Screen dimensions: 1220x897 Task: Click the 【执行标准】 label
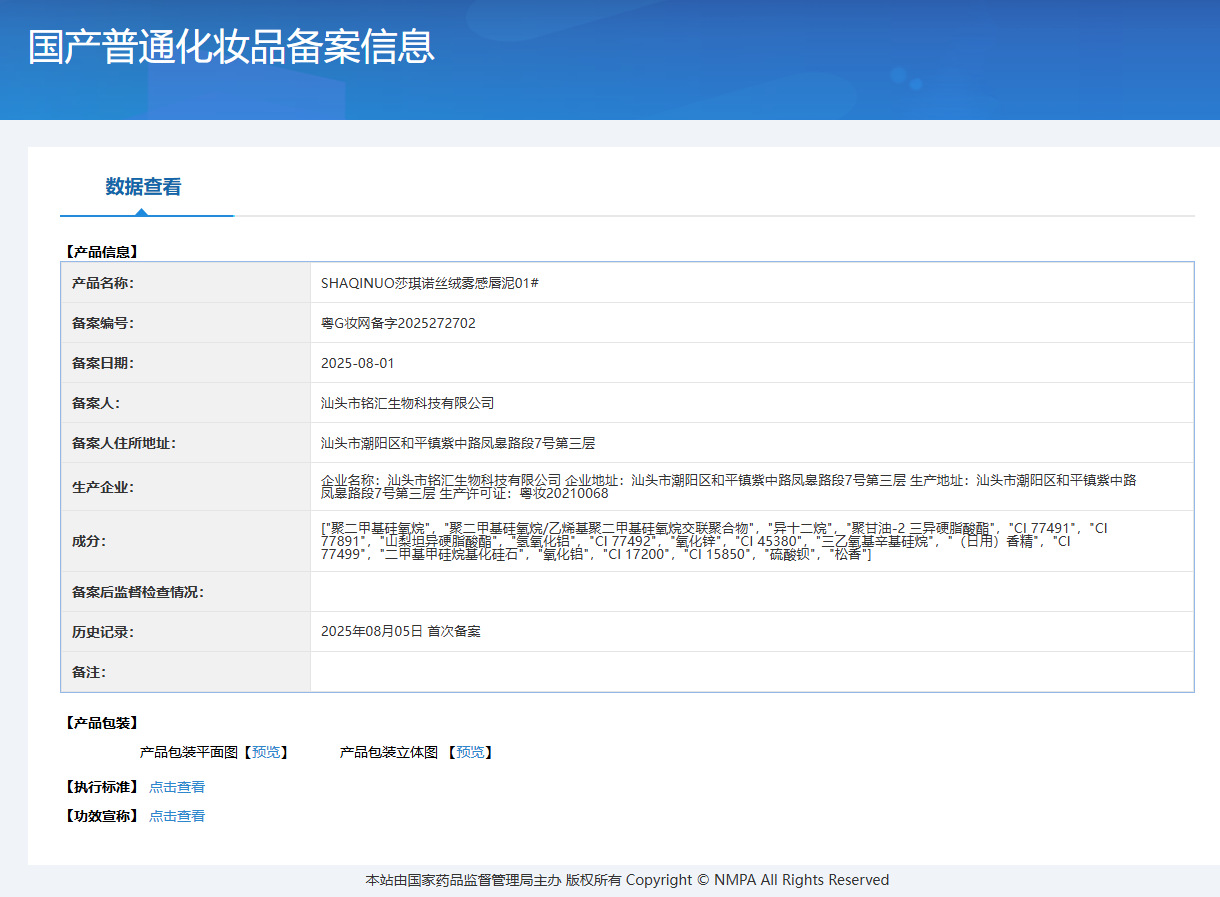click(x=100, y=787)
